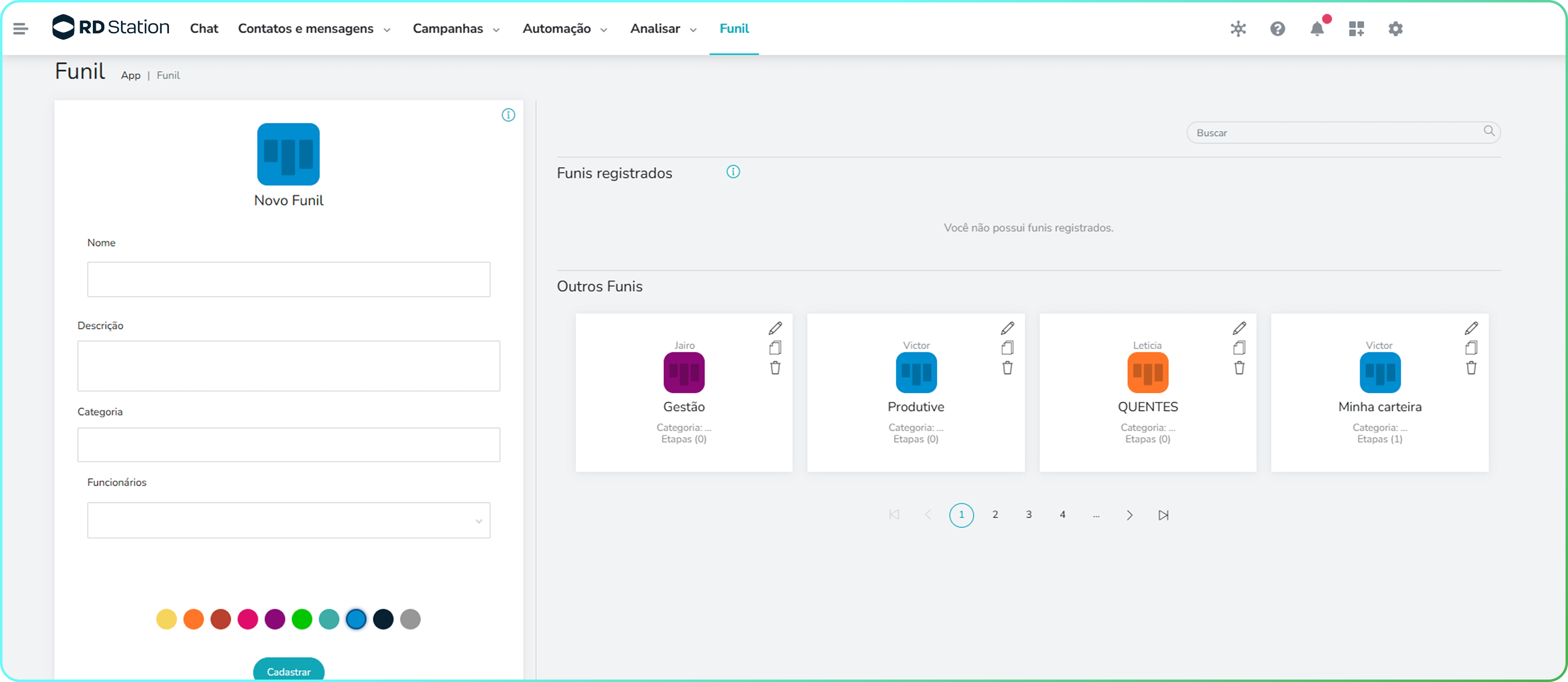The width and height of the screenshot is (1568, 682).
Task: Delete the QUENTES funnel
Action: pyautogui.click(x=1239, y=368)
